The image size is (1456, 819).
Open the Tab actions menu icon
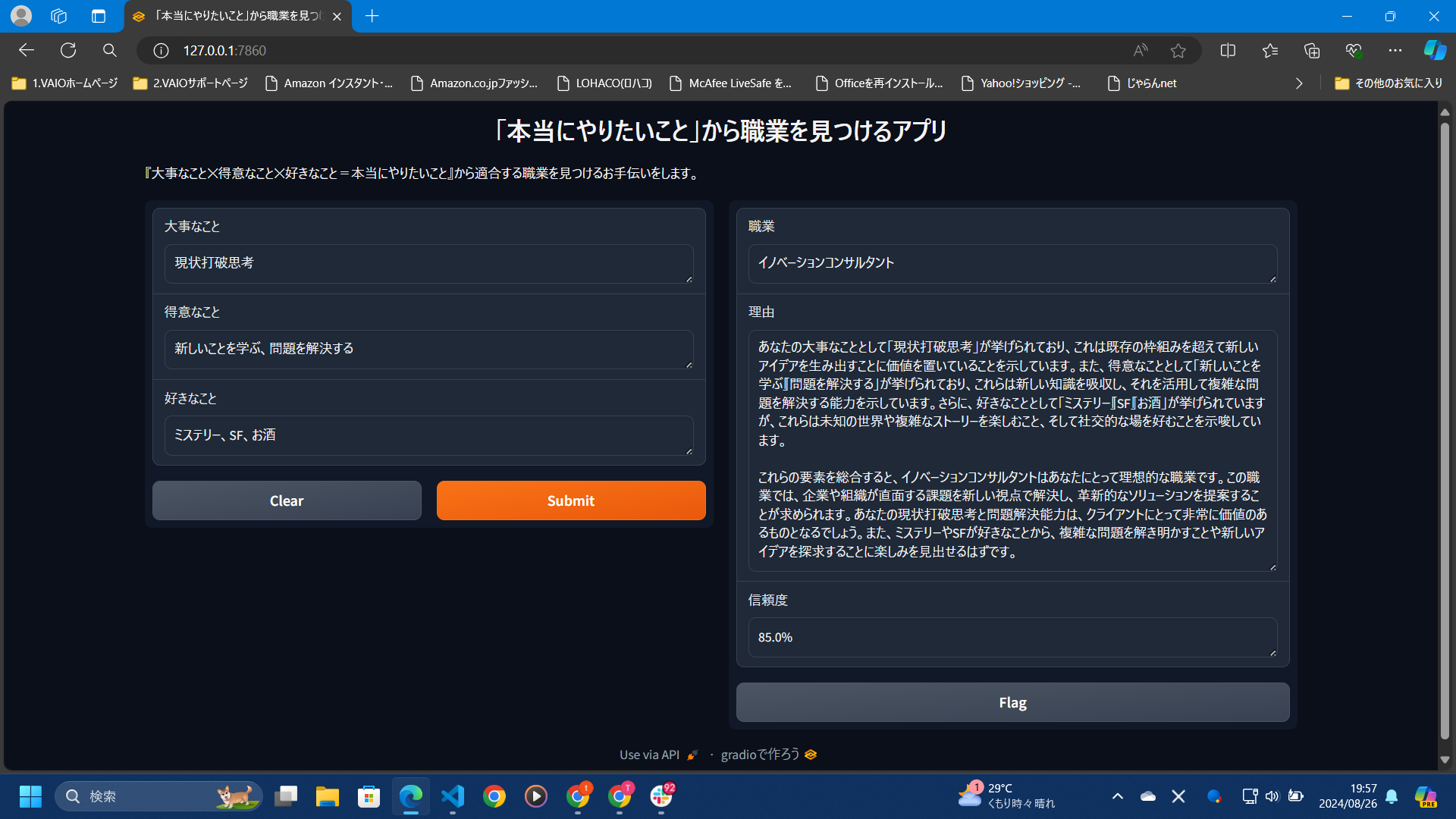[99, 16]
